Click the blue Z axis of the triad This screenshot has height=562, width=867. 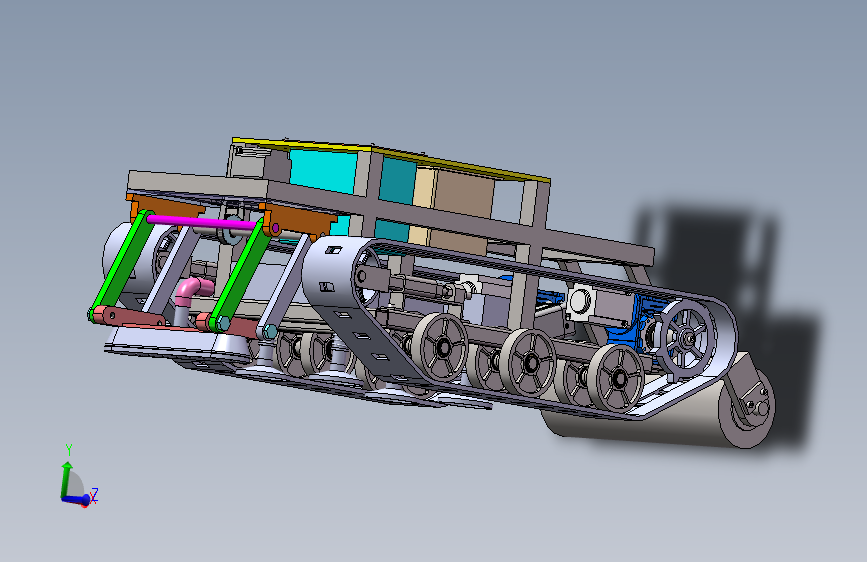point(76,499)
